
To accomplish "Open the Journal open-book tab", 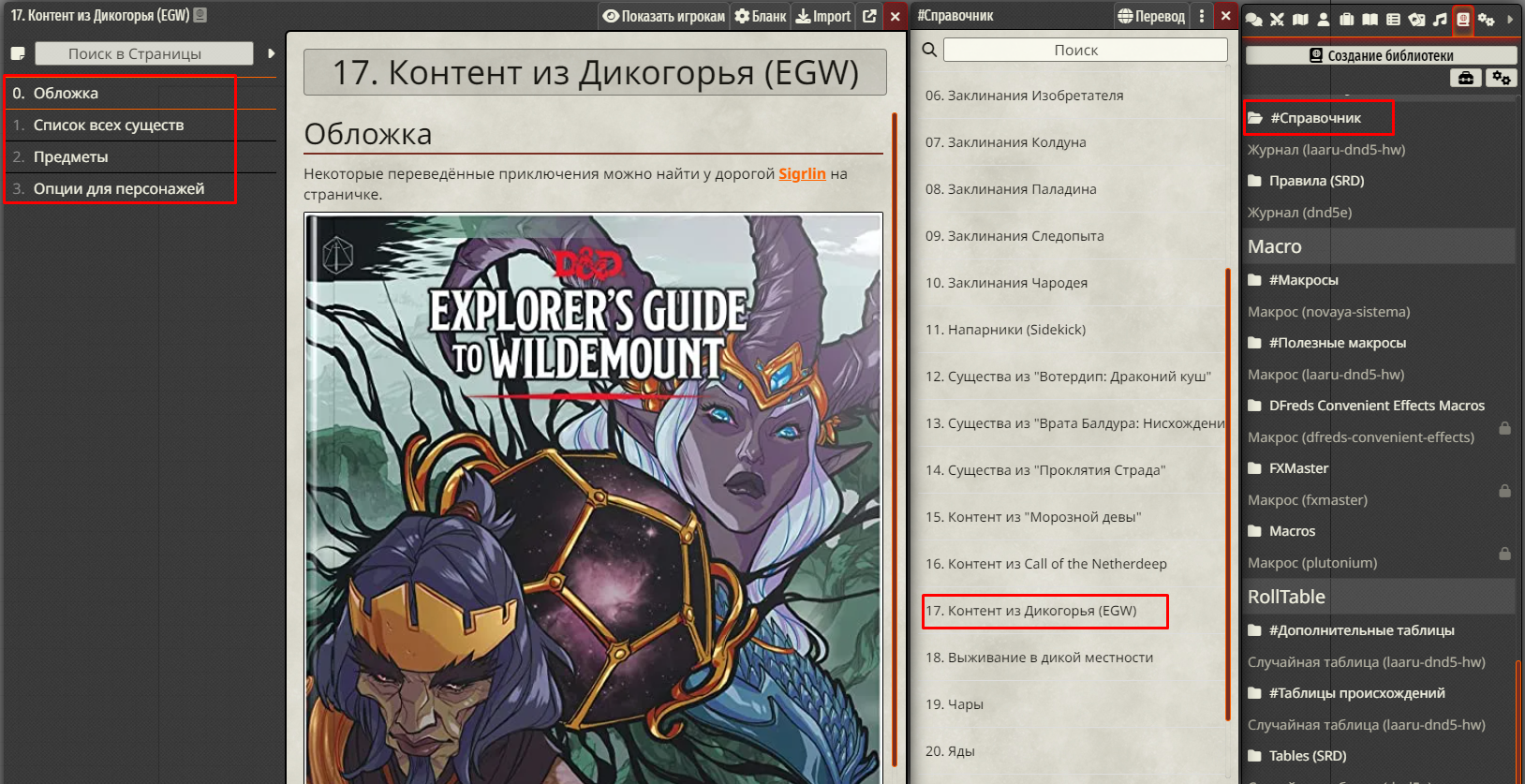I will (x=1370, y=19).
